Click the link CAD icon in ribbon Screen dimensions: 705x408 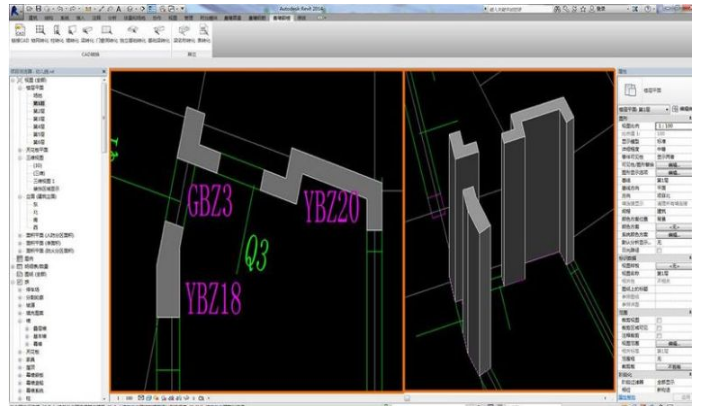20,34
